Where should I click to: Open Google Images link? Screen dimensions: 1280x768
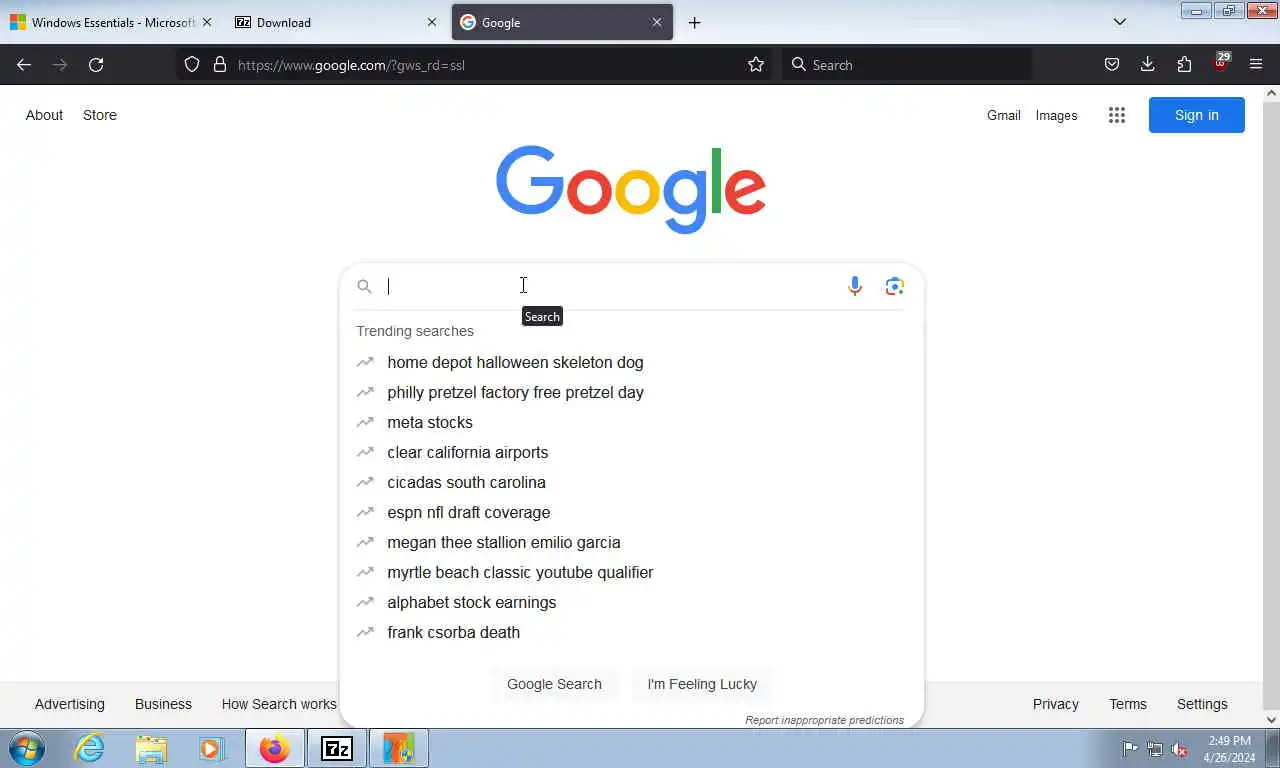(x=1056, y=115)
